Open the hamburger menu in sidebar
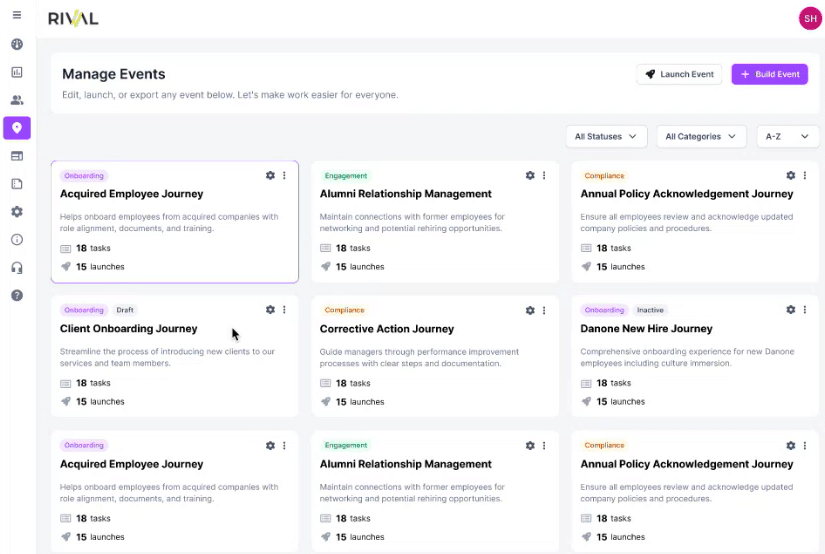The image size is (825, 554). point(17,15)
